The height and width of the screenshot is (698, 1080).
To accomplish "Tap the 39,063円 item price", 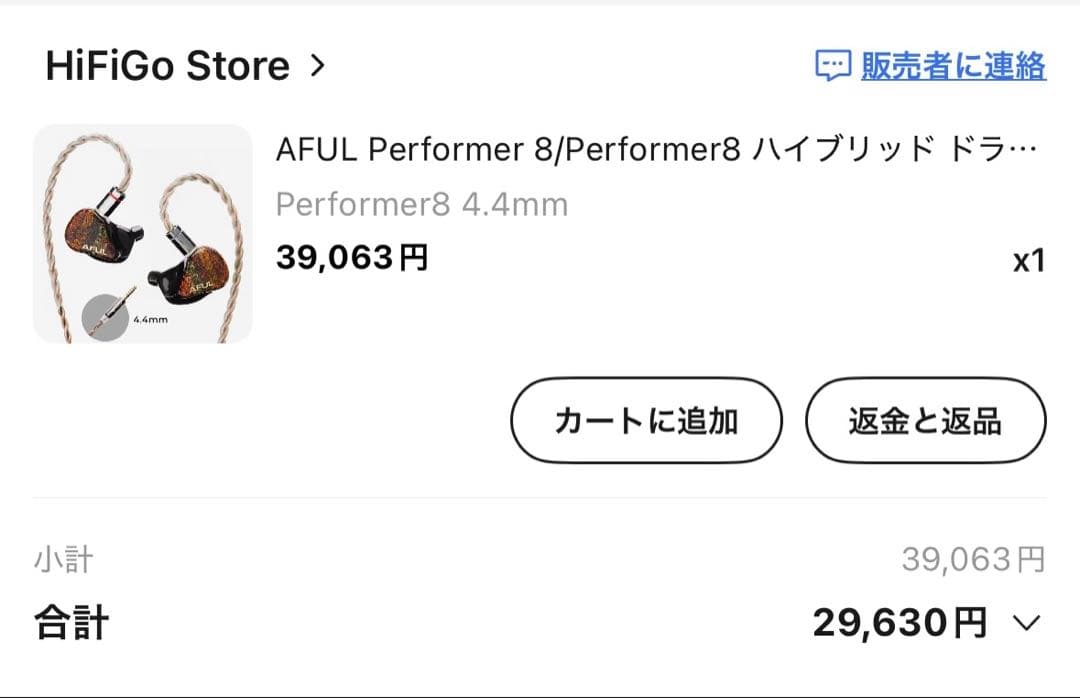I will (352, 257).
